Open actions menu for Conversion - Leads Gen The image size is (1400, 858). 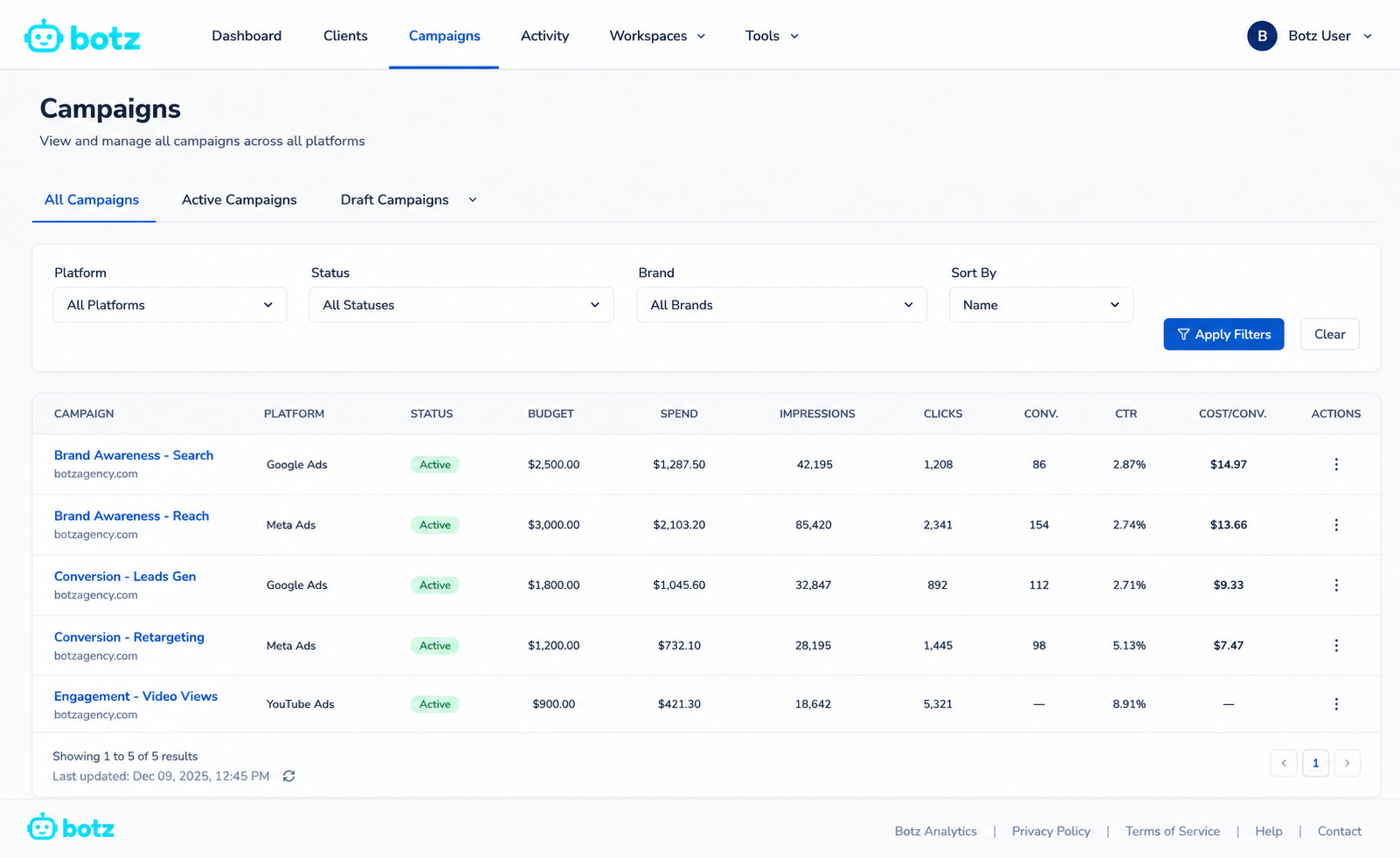point(1336,585)
